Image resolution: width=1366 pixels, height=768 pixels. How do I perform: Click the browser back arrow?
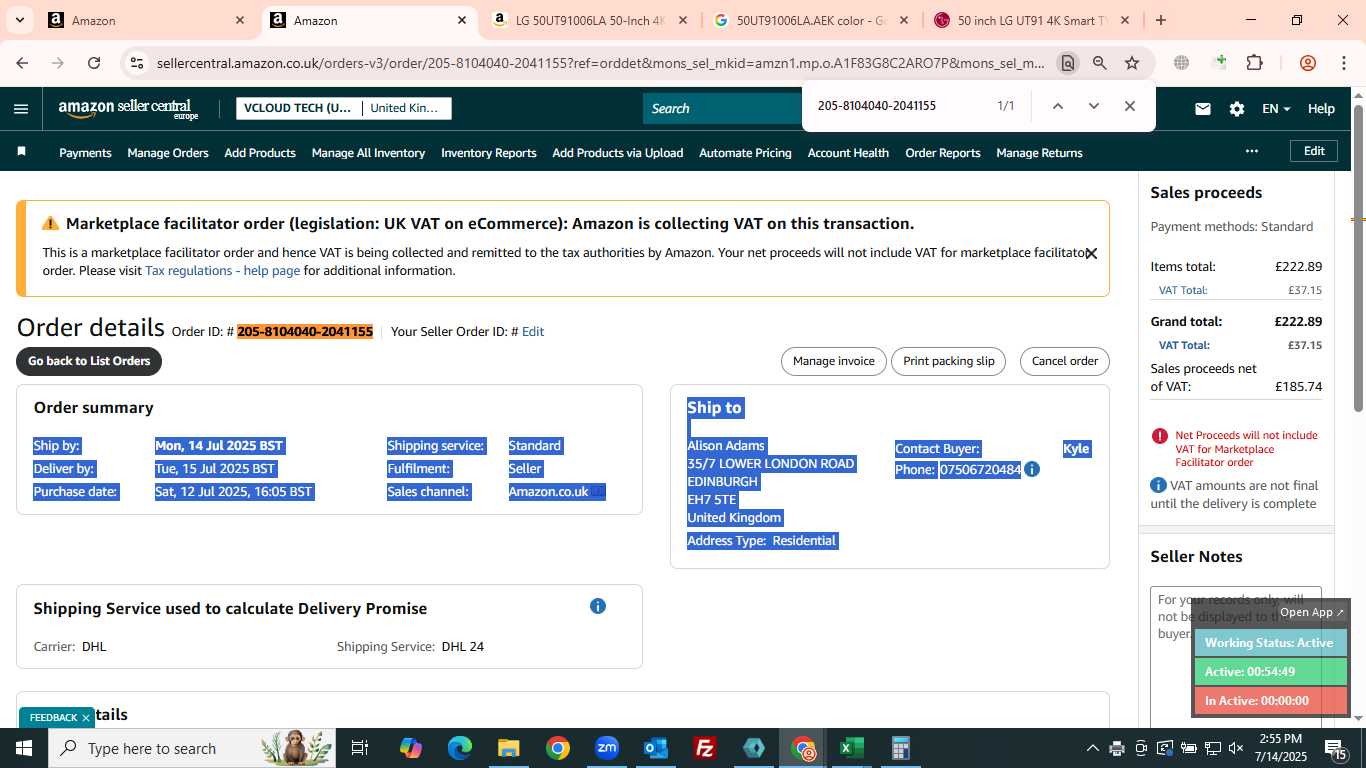coord(22,63)
